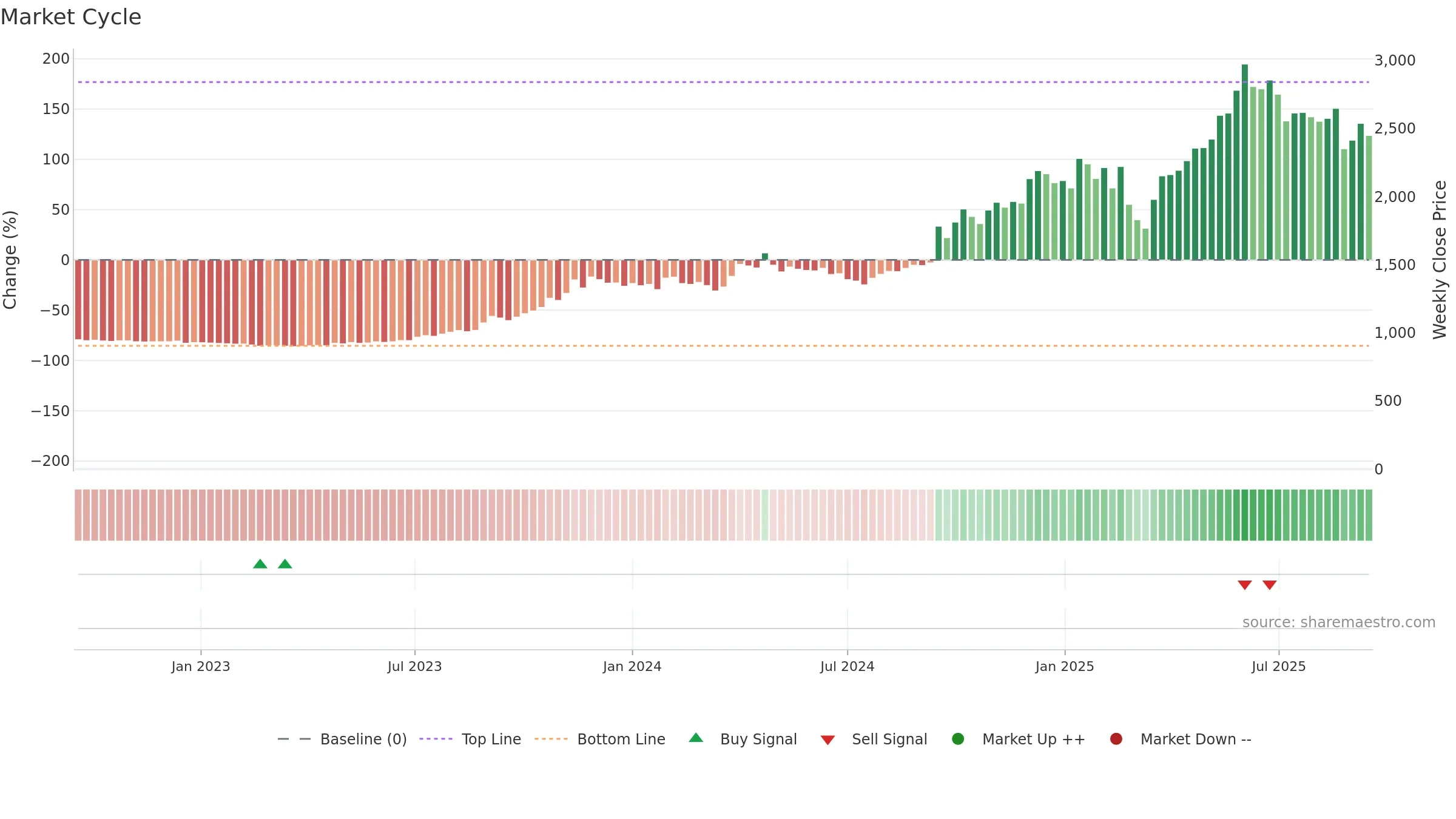Click the Jan 2024 axis label
Viewport: 1456px width, 819px height.
[x=632, y=666]
